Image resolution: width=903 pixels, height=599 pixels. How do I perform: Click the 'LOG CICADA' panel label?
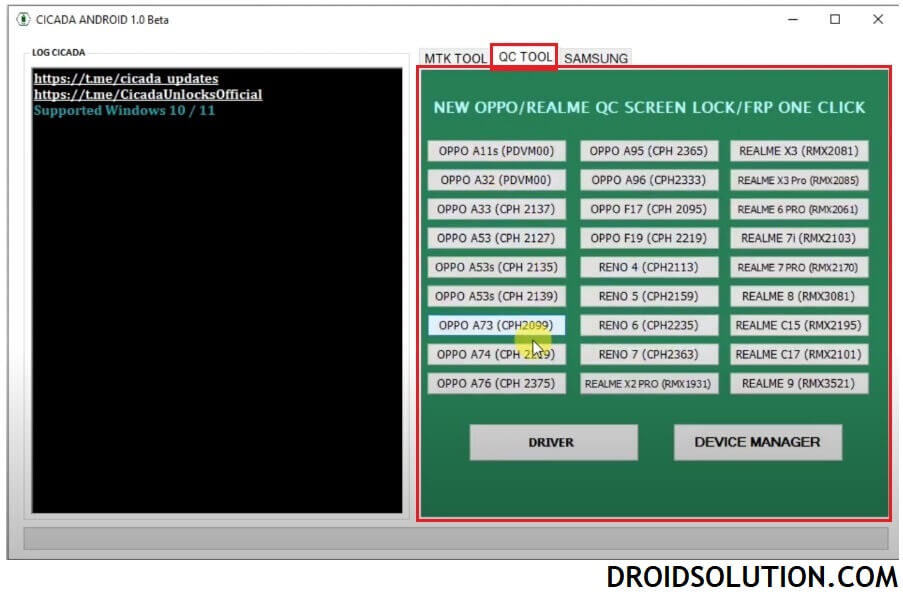[x=58, y=52]
